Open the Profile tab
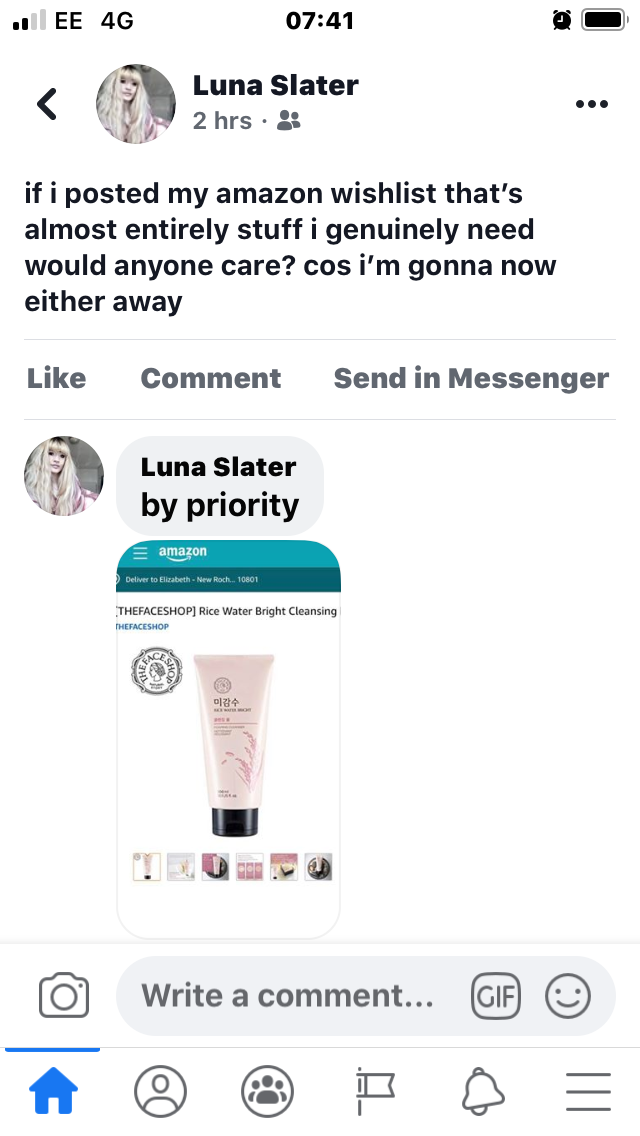Viewport: 640px width, 1136px height. point(160,1091)
